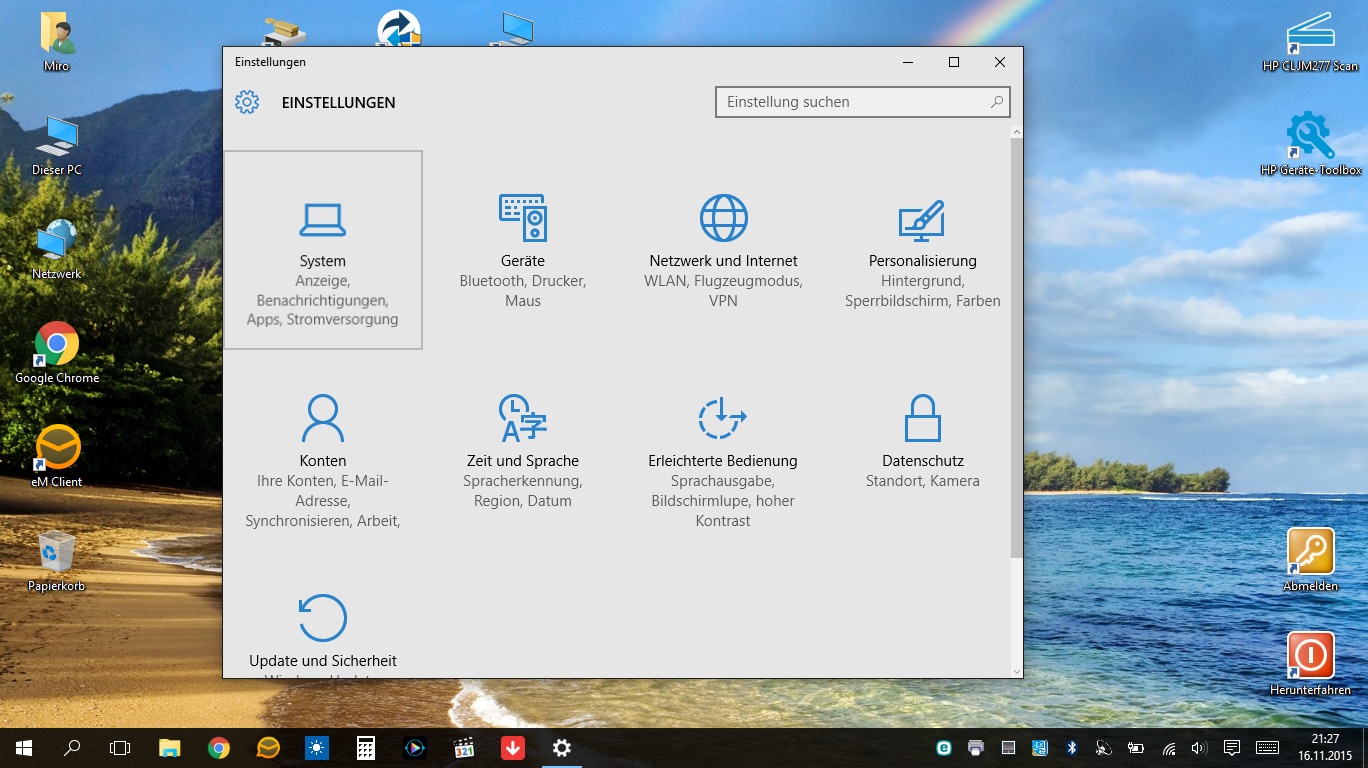Click the battery power tray icon
The image size is (1368, 768).
pyautogui.click(x=1135, y=748)
